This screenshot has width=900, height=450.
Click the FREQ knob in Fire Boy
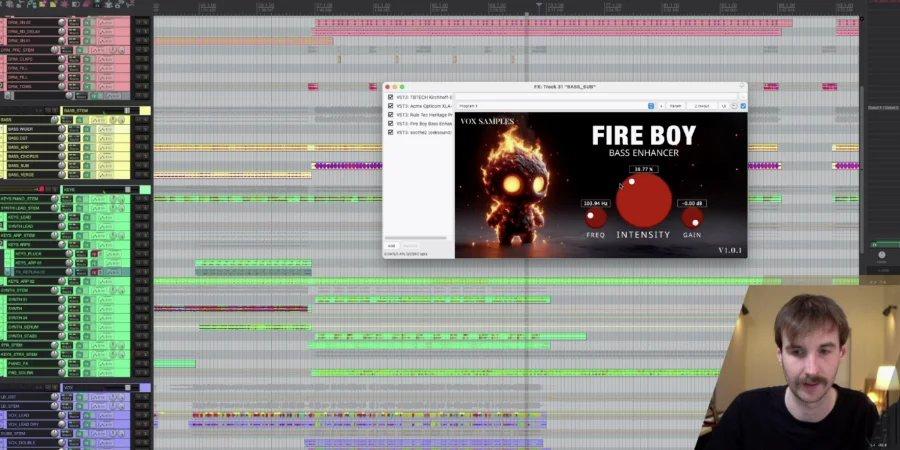click(x=596, y=218)
